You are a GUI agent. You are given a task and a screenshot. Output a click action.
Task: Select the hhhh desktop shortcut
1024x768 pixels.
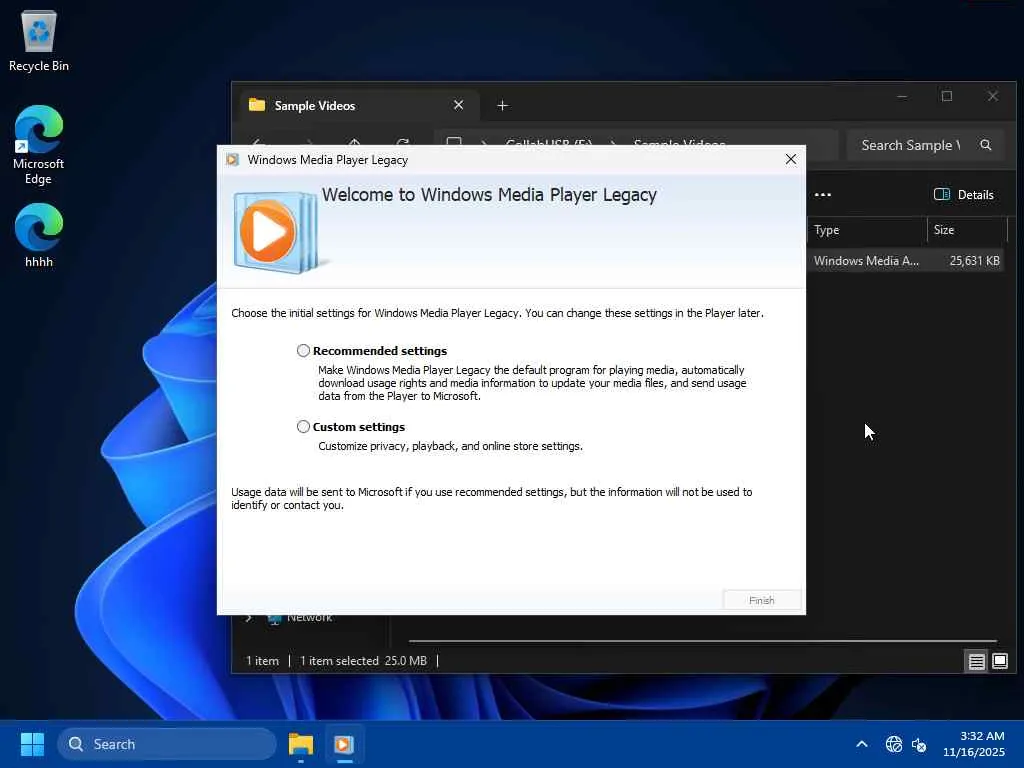39,236
